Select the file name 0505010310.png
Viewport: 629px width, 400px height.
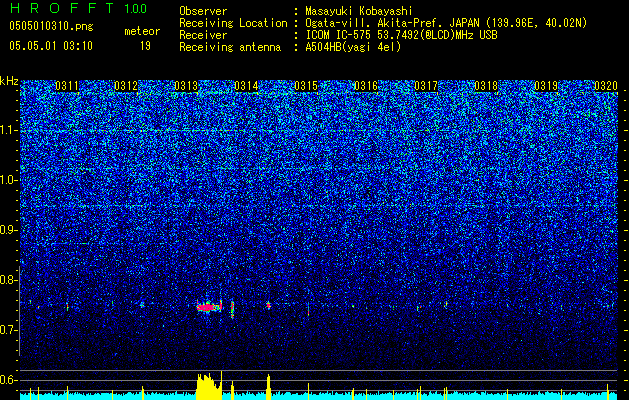click(x=51, y=26)
